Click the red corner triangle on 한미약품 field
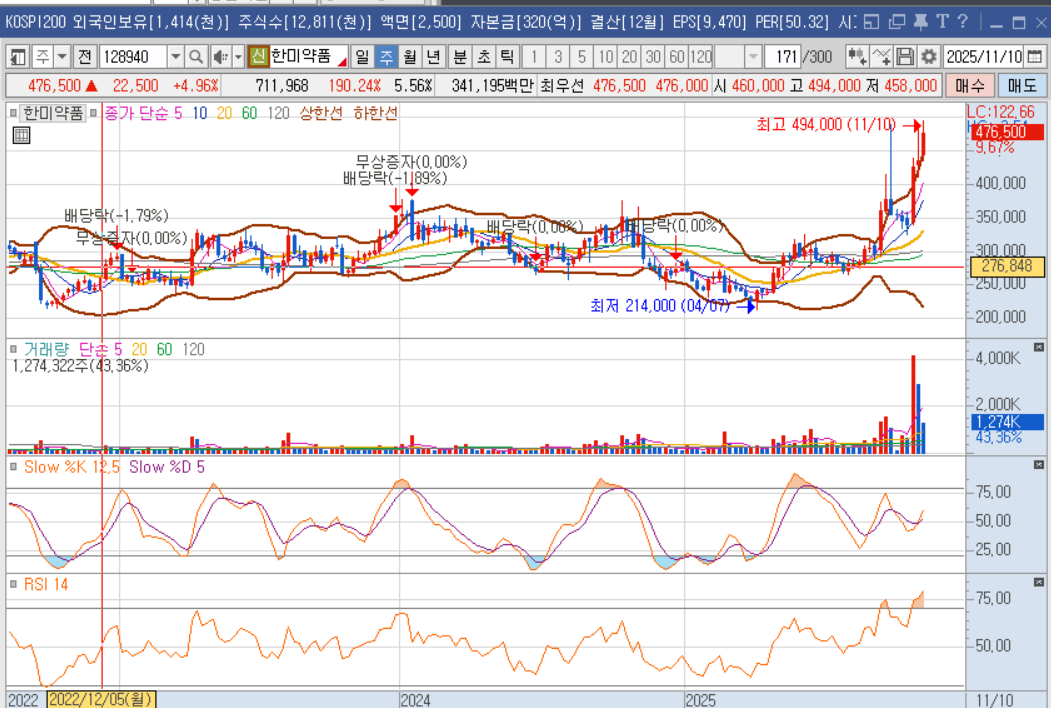The width and height of the screenshot is (1051, 708). (x=342, y=62)
